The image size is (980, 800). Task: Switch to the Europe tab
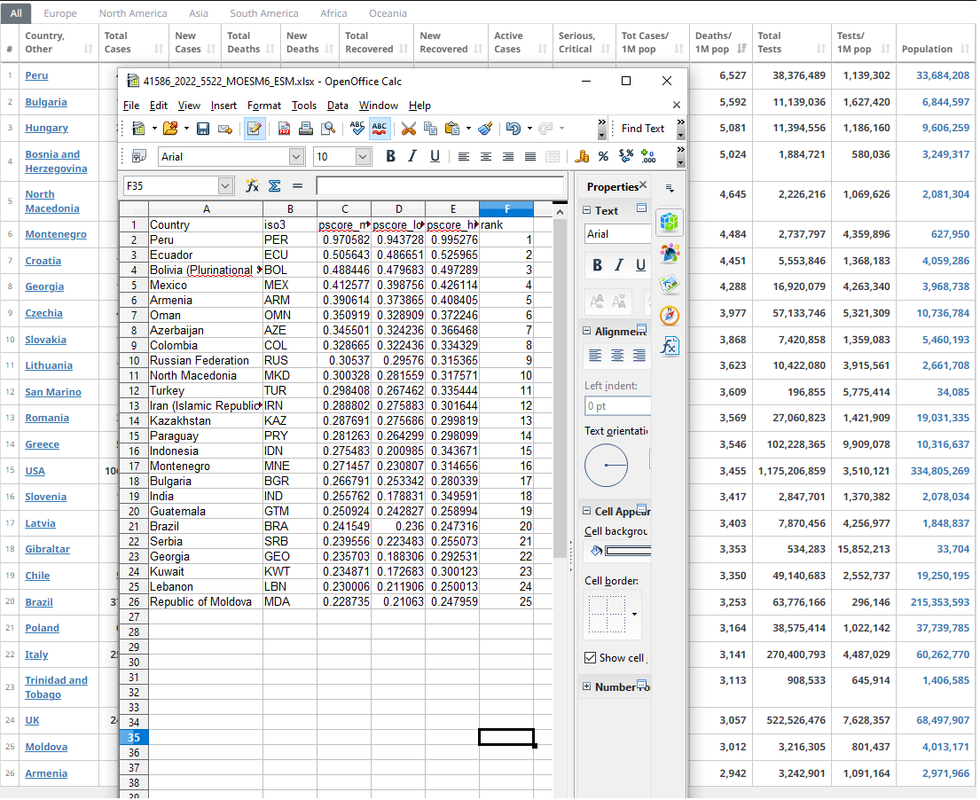(60, 13)
